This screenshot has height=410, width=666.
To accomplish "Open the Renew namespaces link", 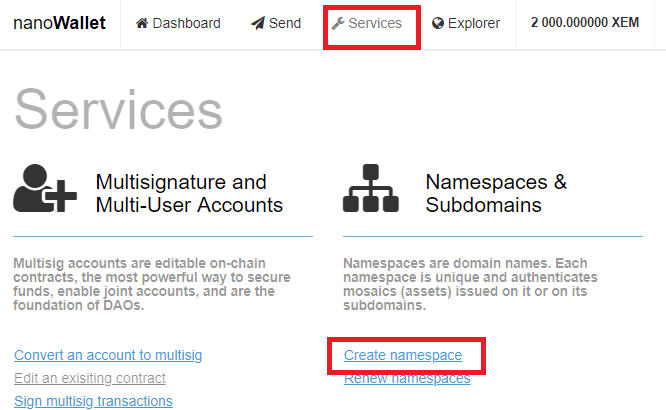I will 407,379.
